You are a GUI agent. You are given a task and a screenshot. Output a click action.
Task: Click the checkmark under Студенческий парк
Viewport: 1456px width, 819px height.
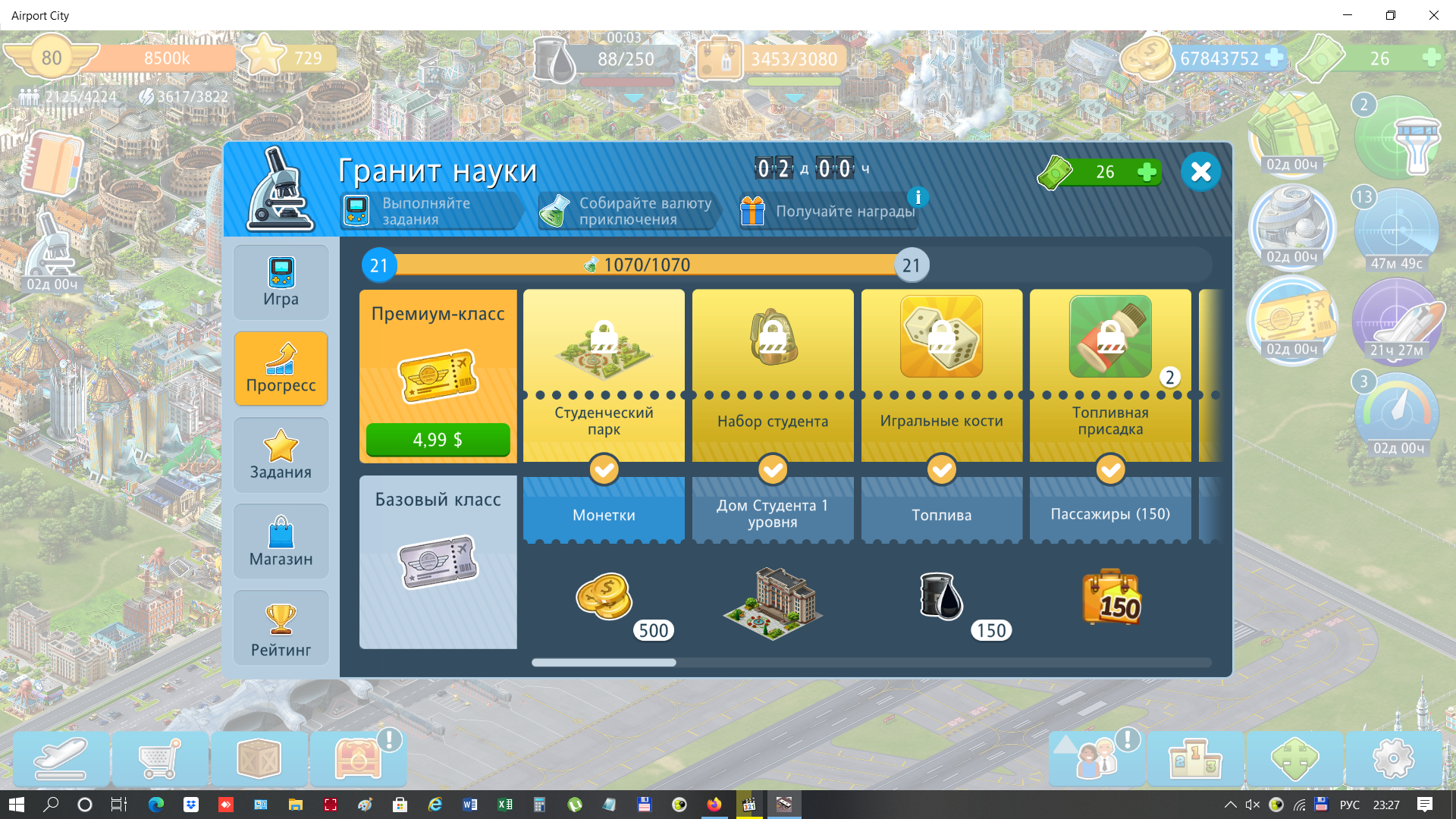click(604, 469)
